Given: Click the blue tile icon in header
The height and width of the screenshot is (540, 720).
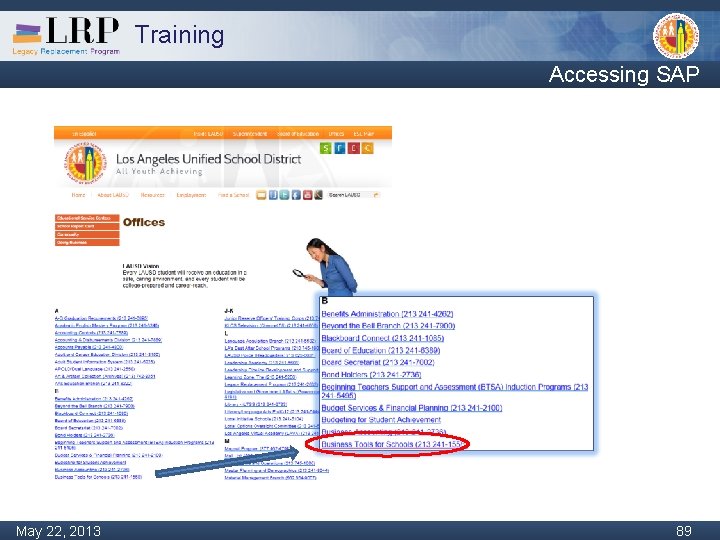Looking at the screenshot, I should (x=340, y=148).
